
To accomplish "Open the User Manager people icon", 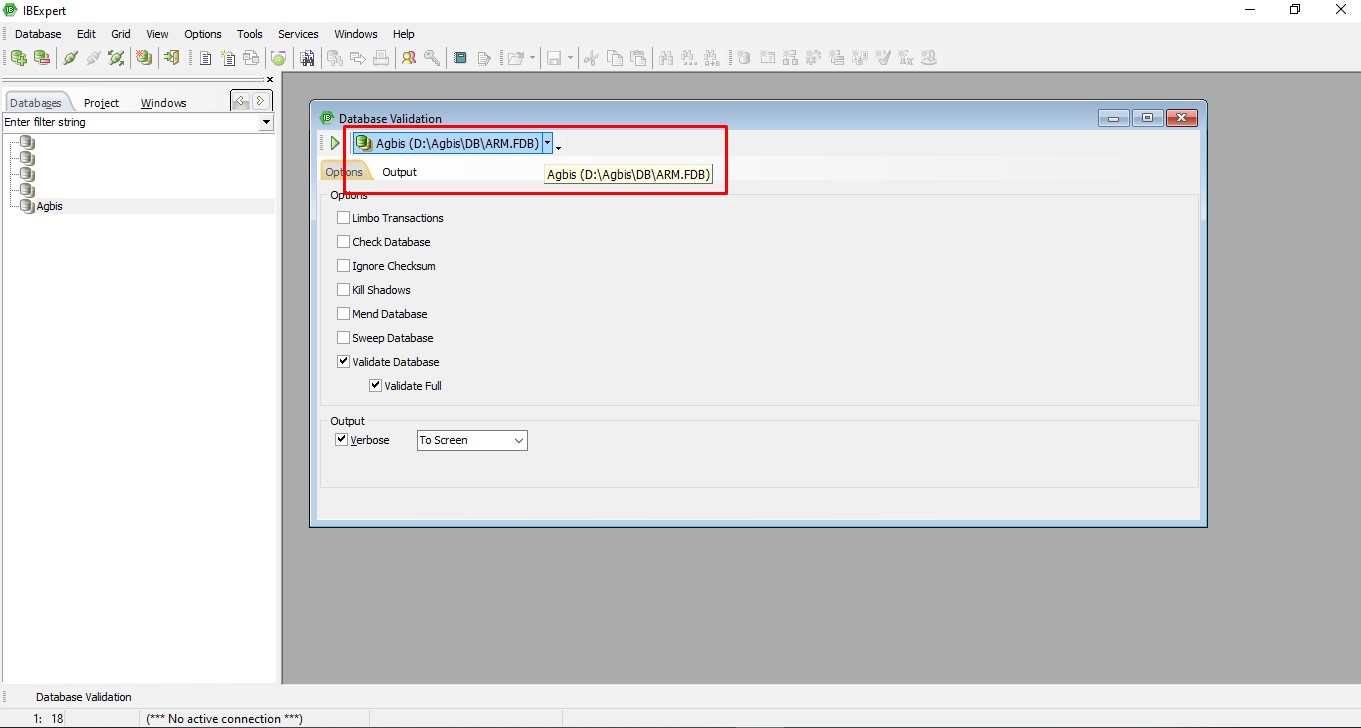I will (409, 58).
